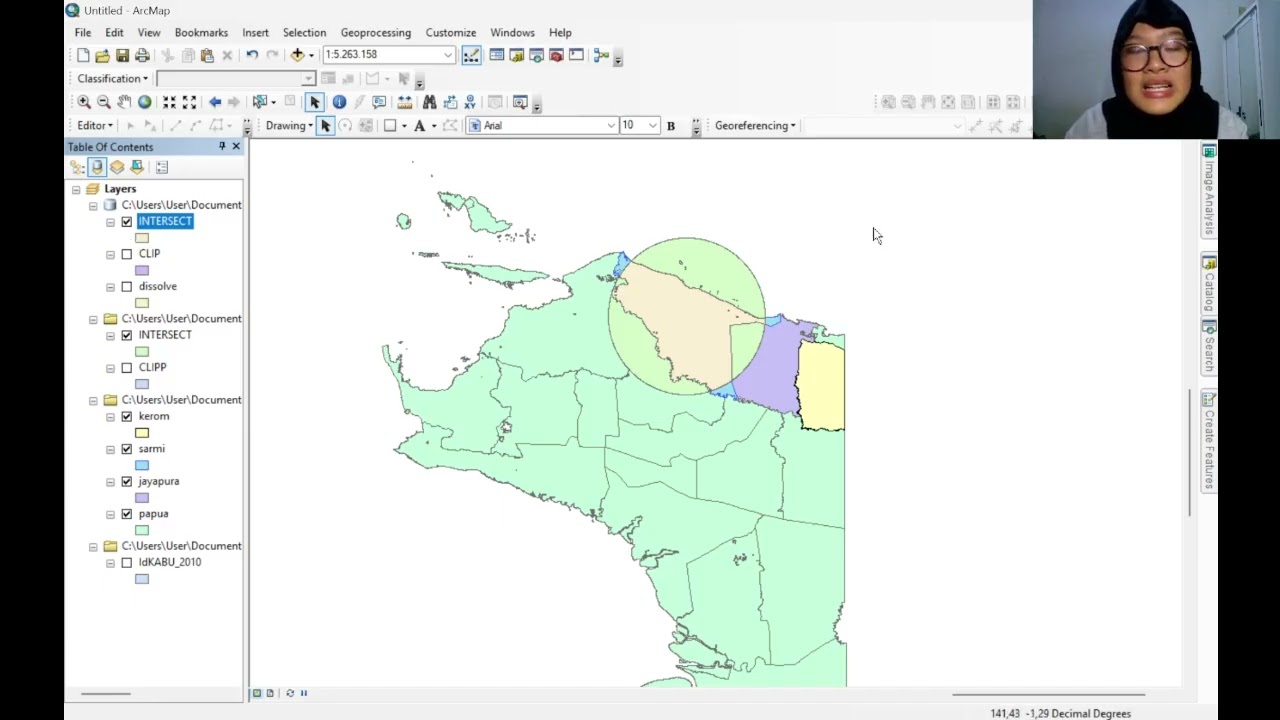
Task: Collapse the CLIP layer legend
Action: (110, 254)
